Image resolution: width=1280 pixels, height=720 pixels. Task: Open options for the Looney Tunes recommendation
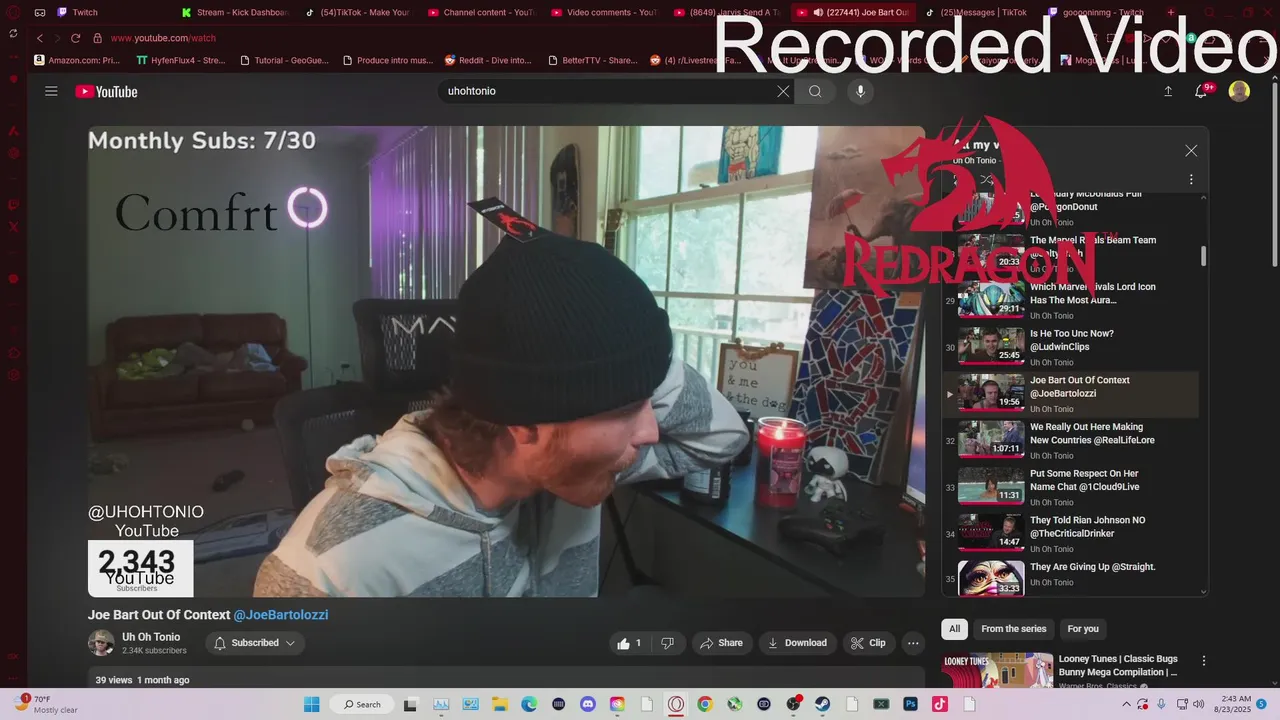coord(1204,661)
